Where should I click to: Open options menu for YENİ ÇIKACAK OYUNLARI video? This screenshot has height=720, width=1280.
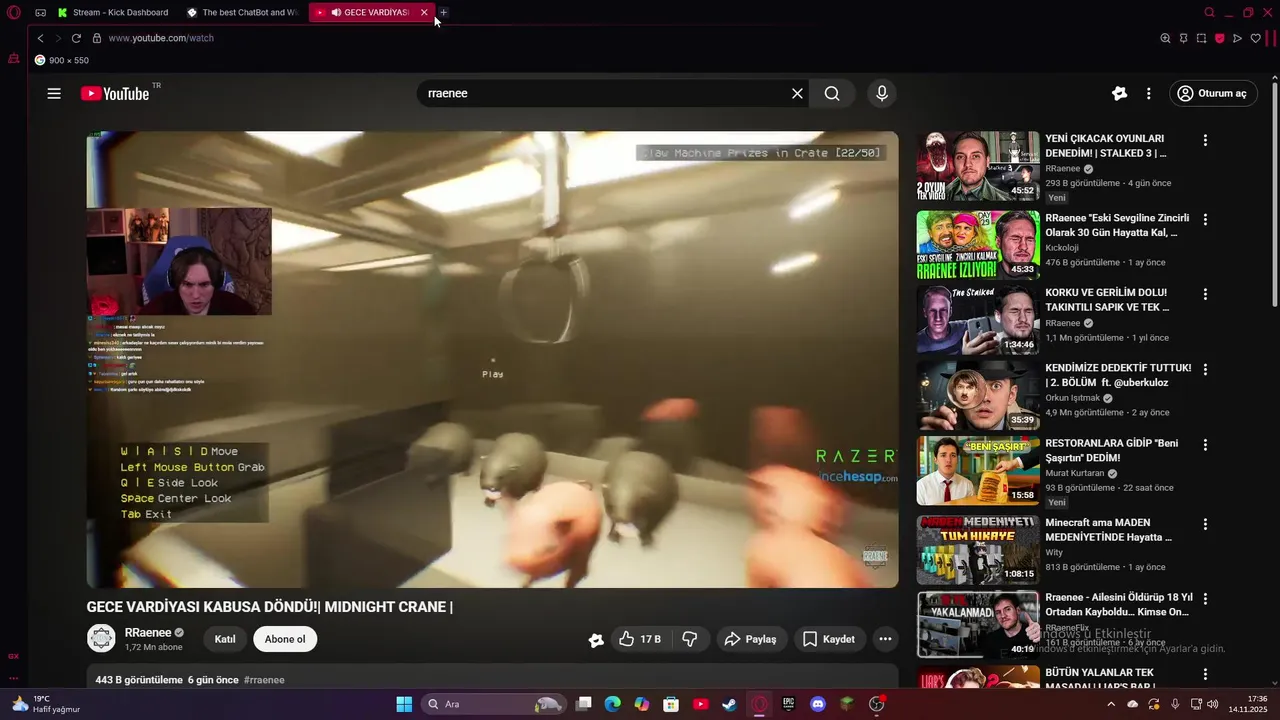[x=1205, y=141]
